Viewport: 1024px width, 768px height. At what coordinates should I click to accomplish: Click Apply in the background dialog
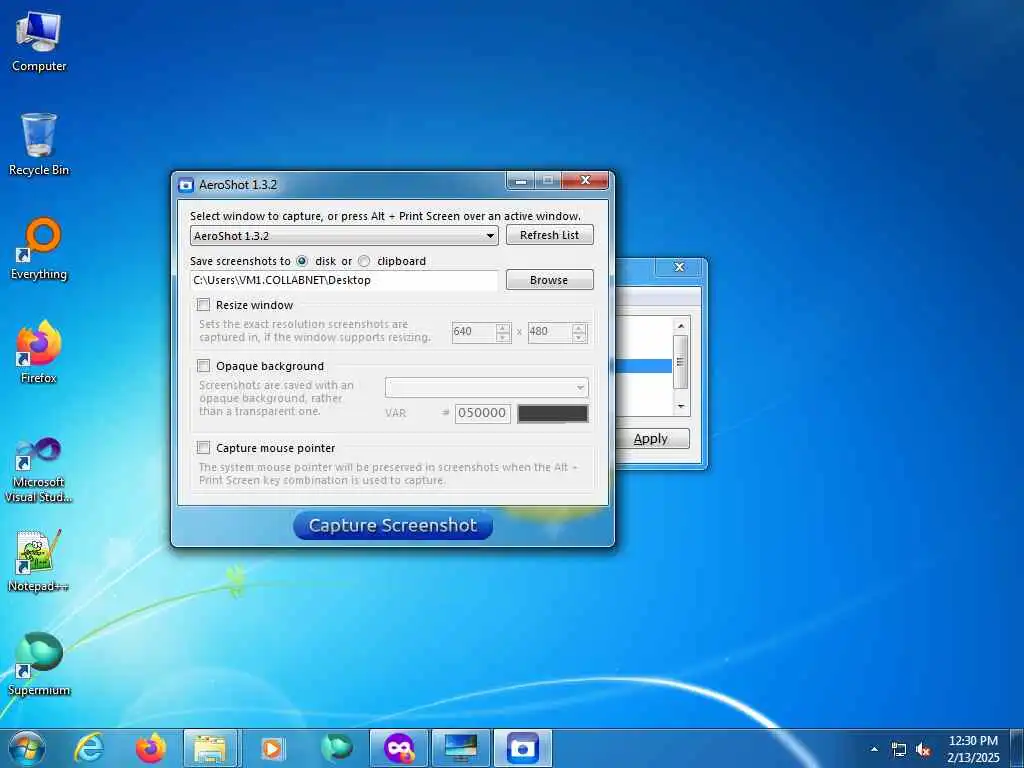pos(651,439)
